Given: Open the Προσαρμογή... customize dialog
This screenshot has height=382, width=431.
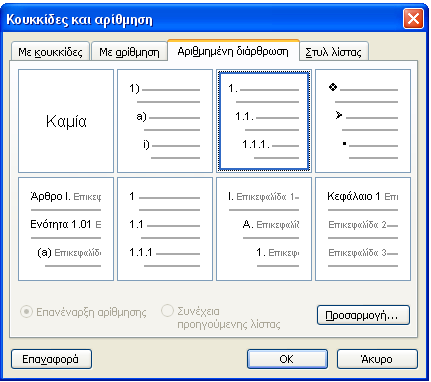Looking at the screenshot, I should click(x=363, y=315).
